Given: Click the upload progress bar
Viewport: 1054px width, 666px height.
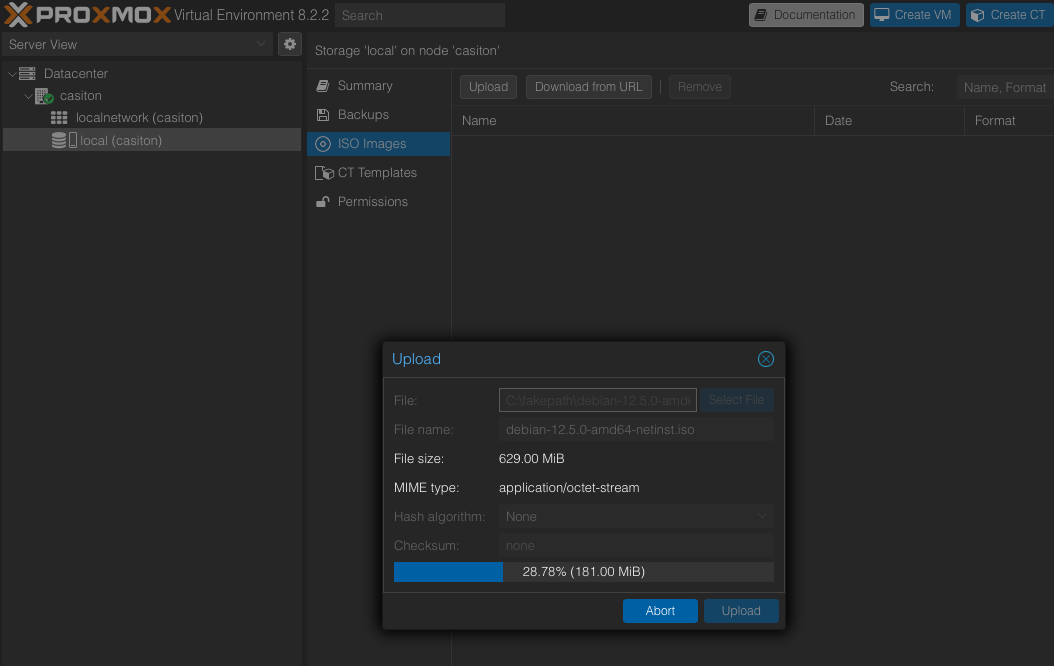Looking at the screenshot, I should pos(583,572).
